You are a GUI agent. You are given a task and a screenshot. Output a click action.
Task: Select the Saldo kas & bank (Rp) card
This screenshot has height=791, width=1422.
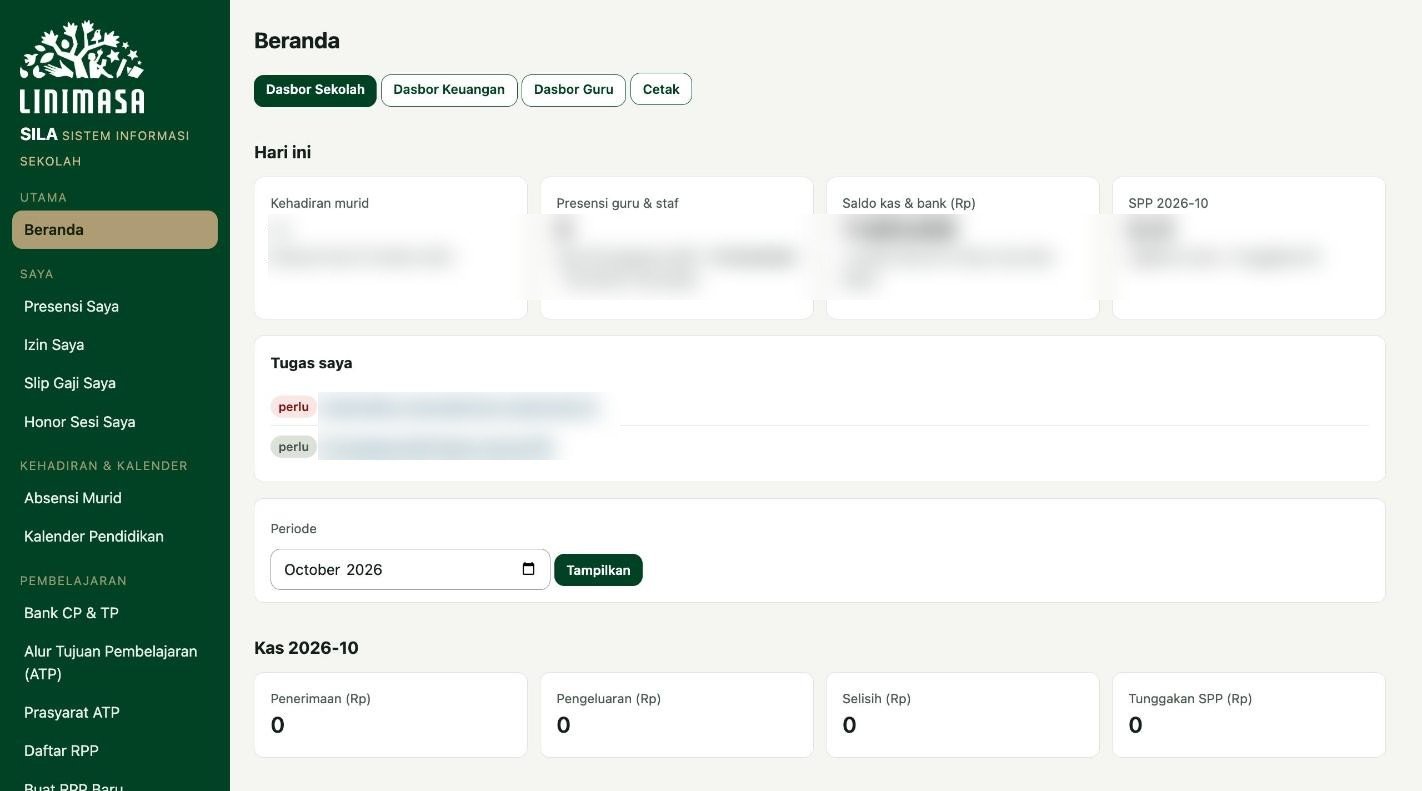click(963, 248)
